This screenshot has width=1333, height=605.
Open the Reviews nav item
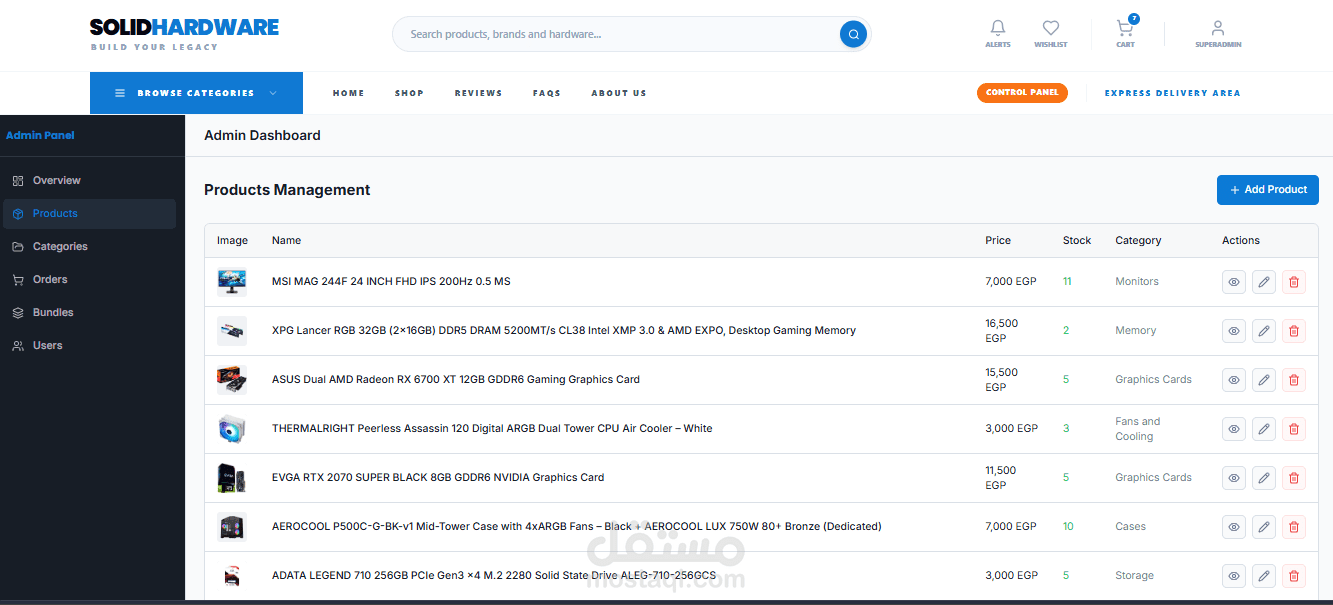pos(478,93)
